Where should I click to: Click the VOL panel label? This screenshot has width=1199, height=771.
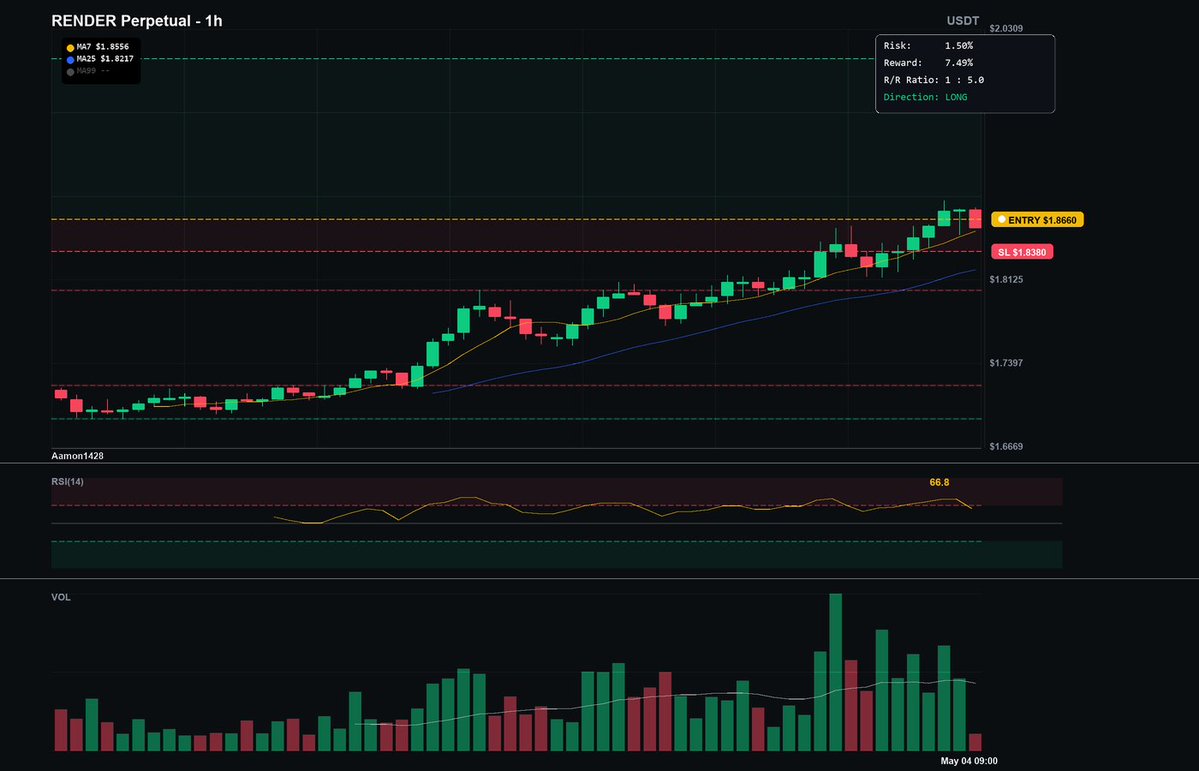pos(61,597)
